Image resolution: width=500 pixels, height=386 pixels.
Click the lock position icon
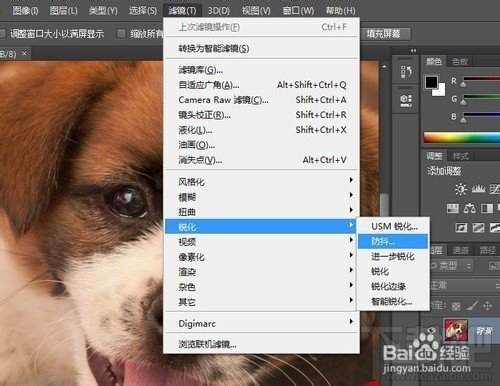coord(487,306)
